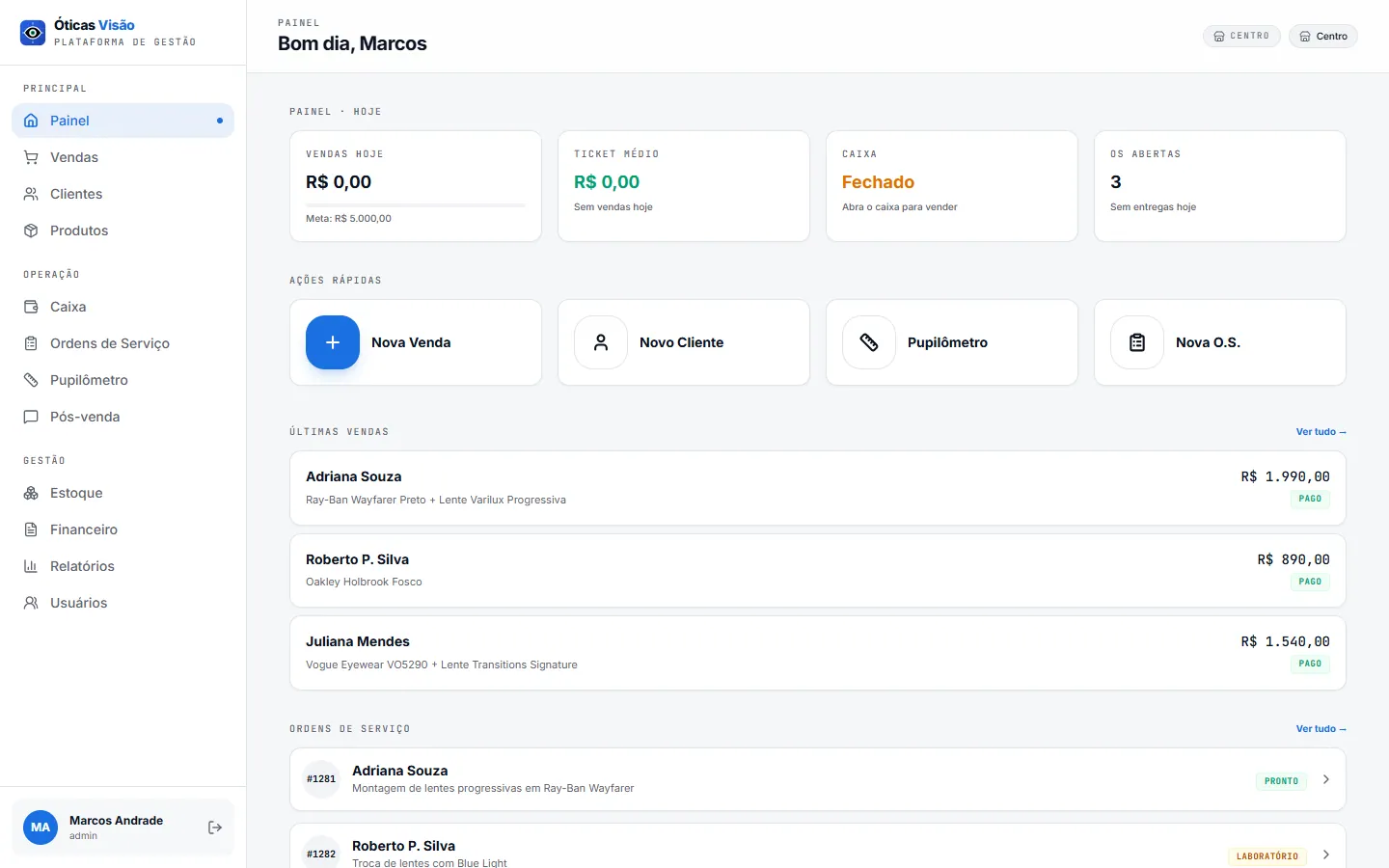
Task: Go to Clientes menu item
Action: pyautogui.click(x=123, y=194)
